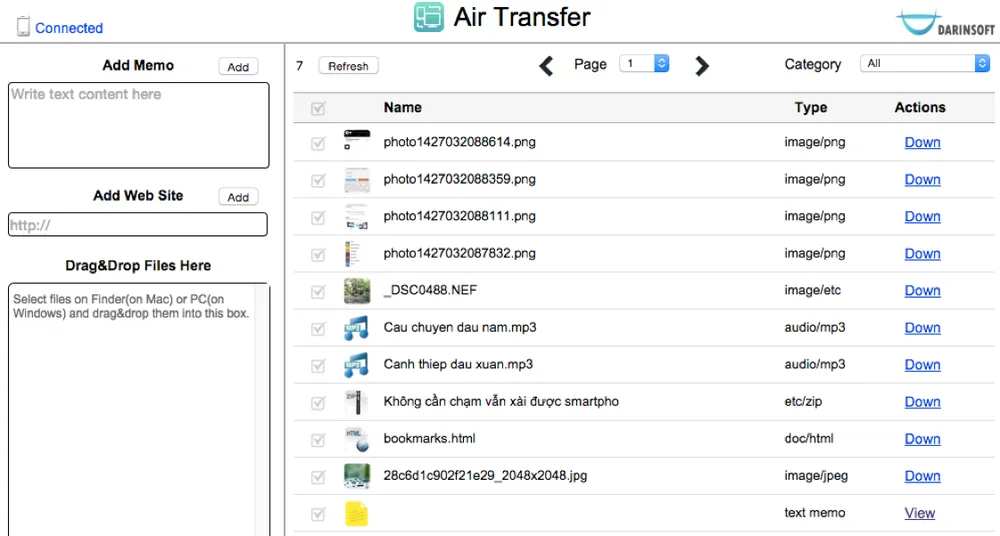Click thumbnail icon of photo1427032088614.png
1000x536 pixels.
357,140
